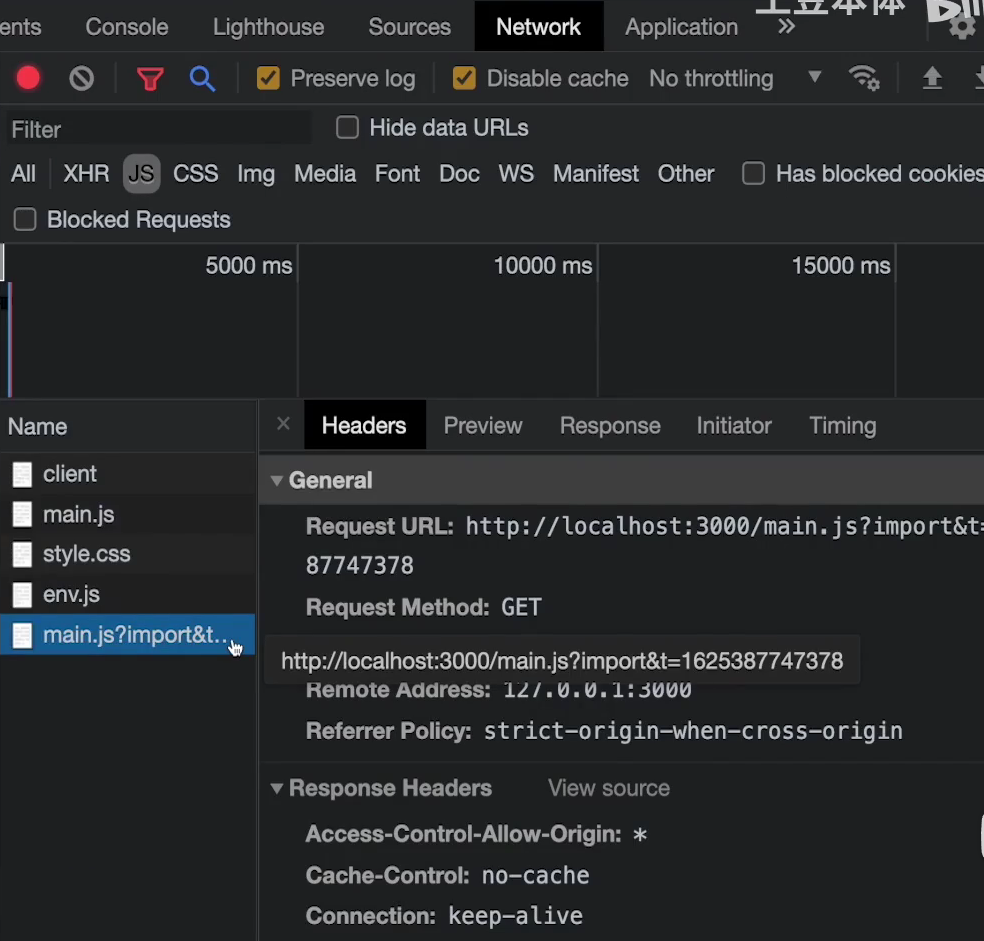Click View source for response headers

tap(609, 788)
